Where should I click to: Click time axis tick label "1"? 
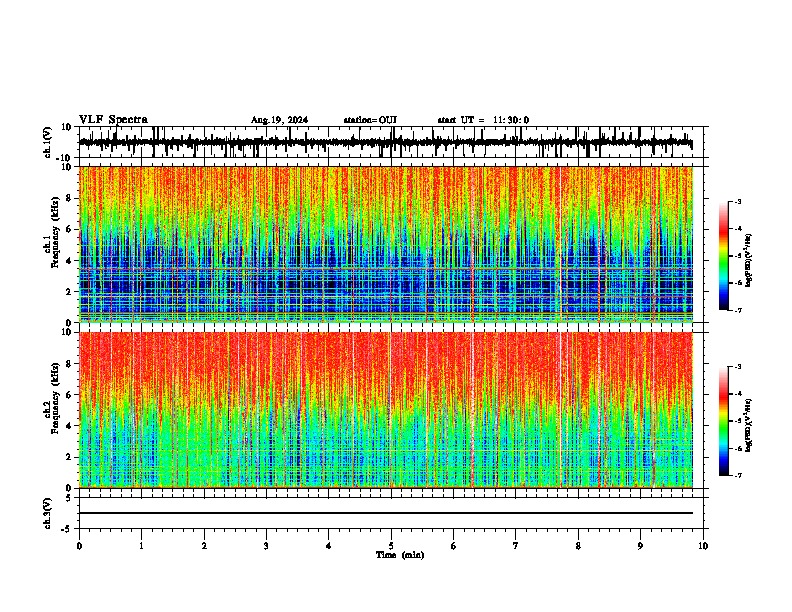[141, 546]
